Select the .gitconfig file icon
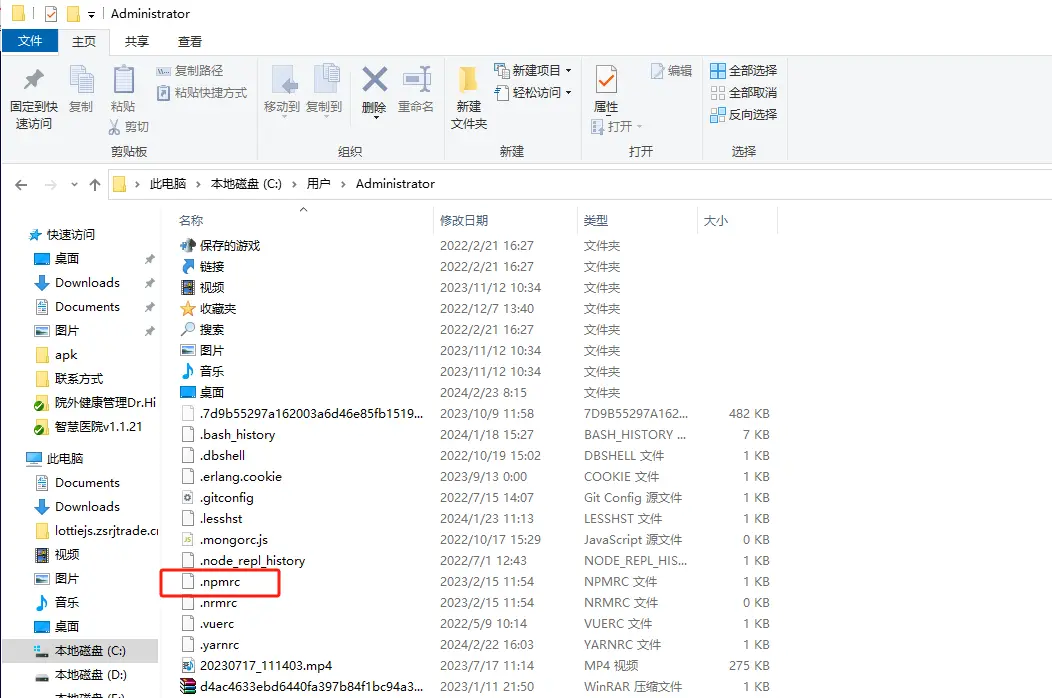1052x698 pixels. click(x=188, y=497)
